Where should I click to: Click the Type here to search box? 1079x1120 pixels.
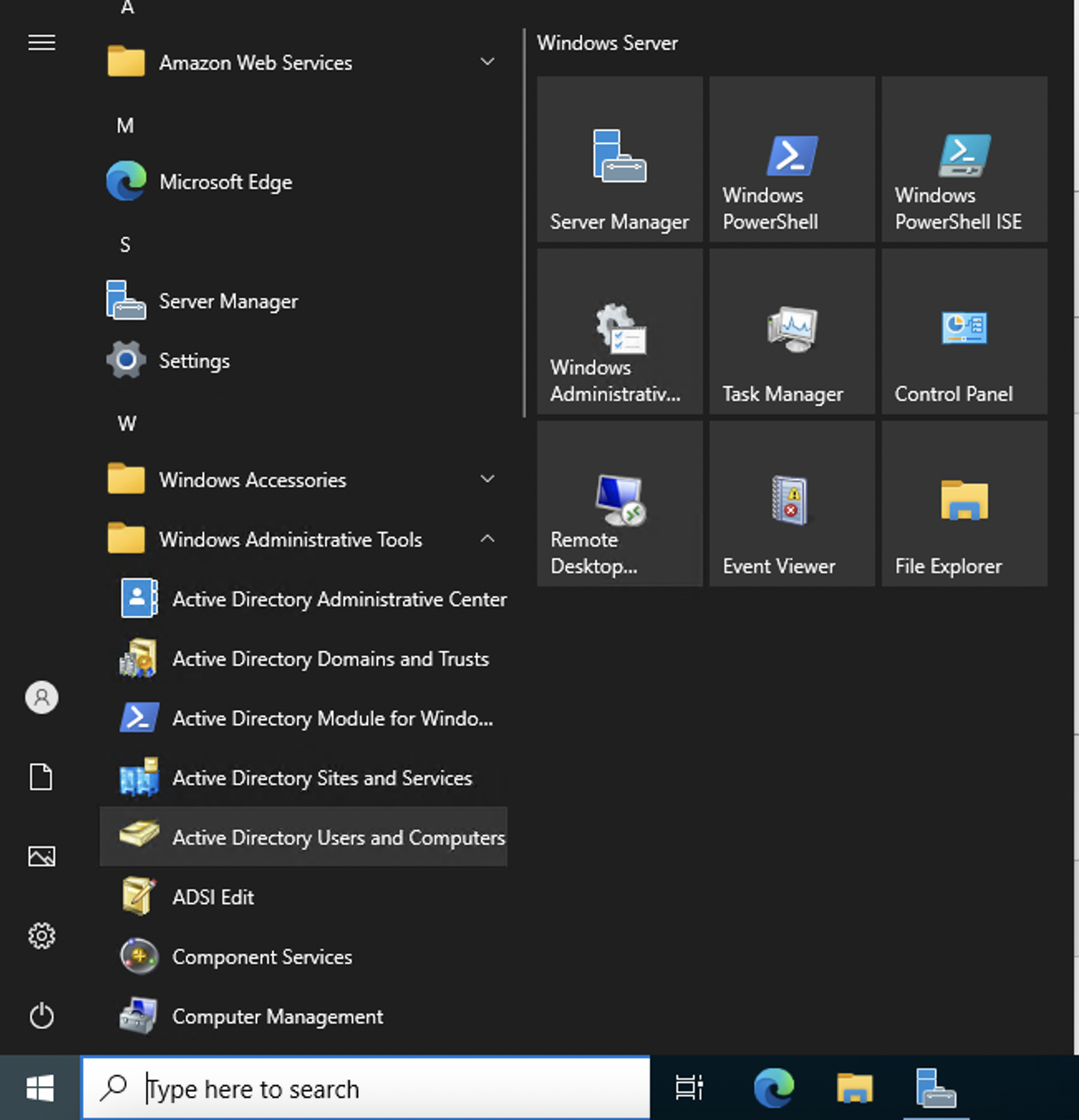pos(365,1088)
